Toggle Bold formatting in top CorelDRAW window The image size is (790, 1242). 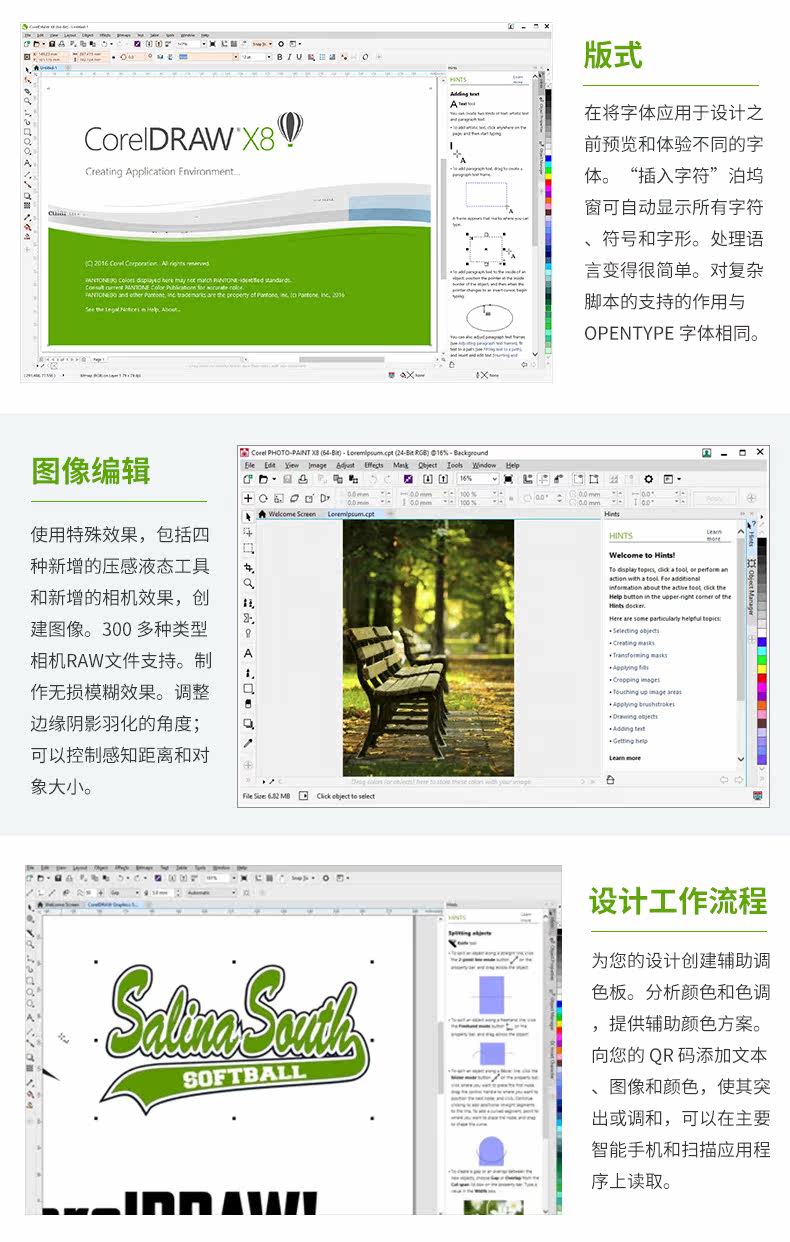(x=280, y=57)
